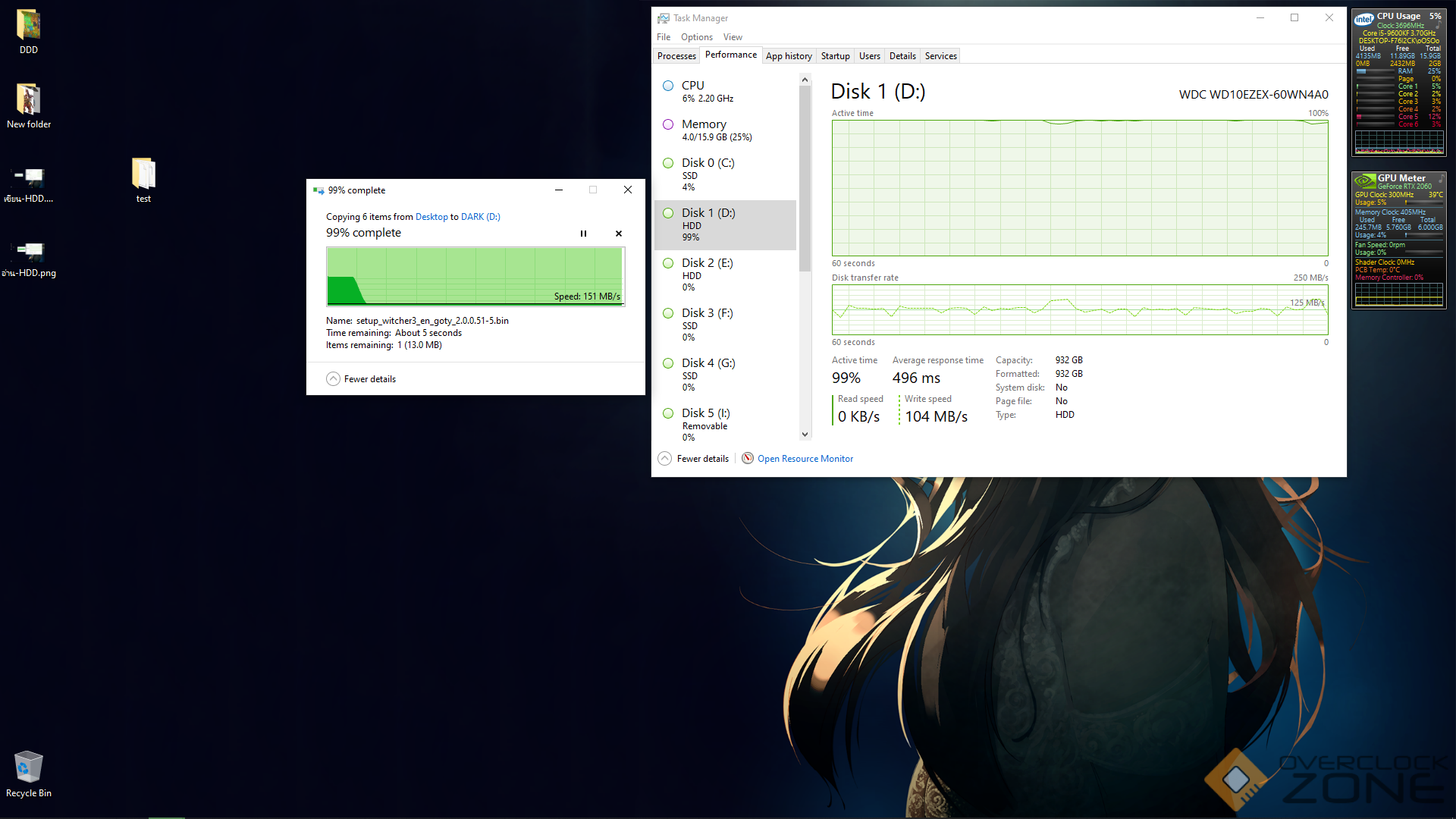Open the Options menu in Task Manager
The height and width of the screenshot is (819, 1456).
696,37
